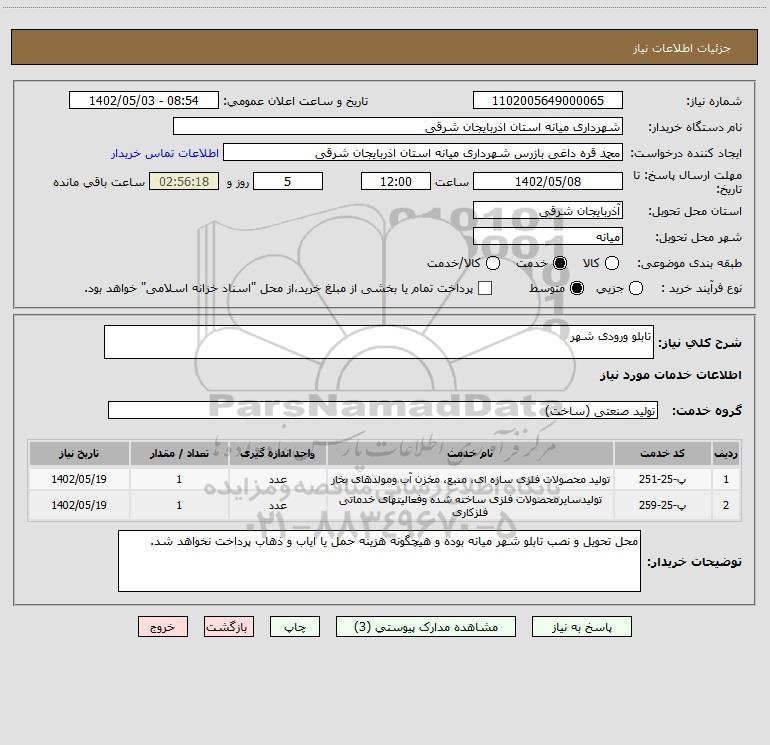The height and width of the screenshot is (745, 770).
Task: Click the شماره نیاز number field
Action: tap(548, 101)
